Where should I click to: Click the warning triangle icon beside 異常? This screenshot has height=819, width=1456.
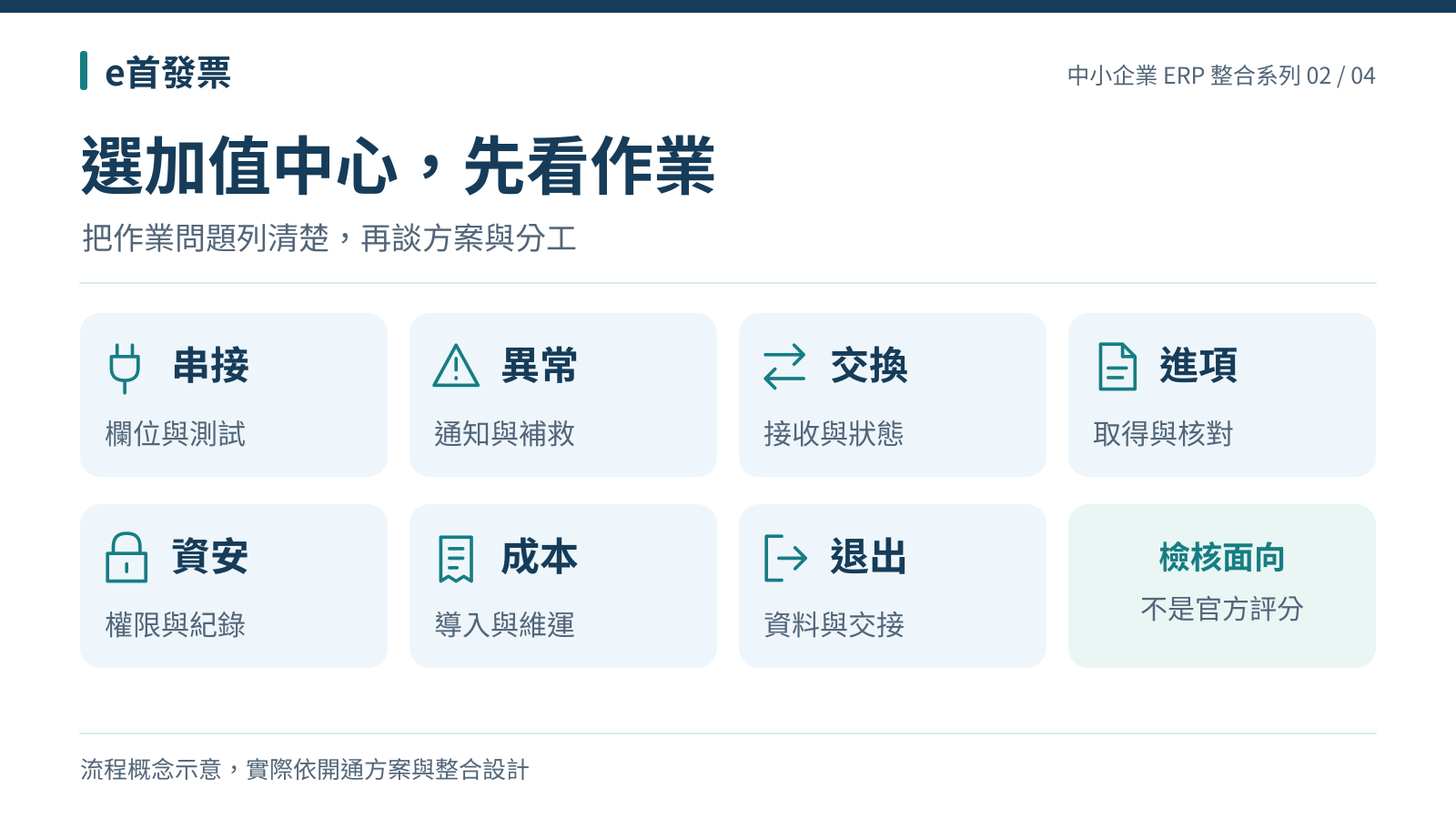coord(456,366)
